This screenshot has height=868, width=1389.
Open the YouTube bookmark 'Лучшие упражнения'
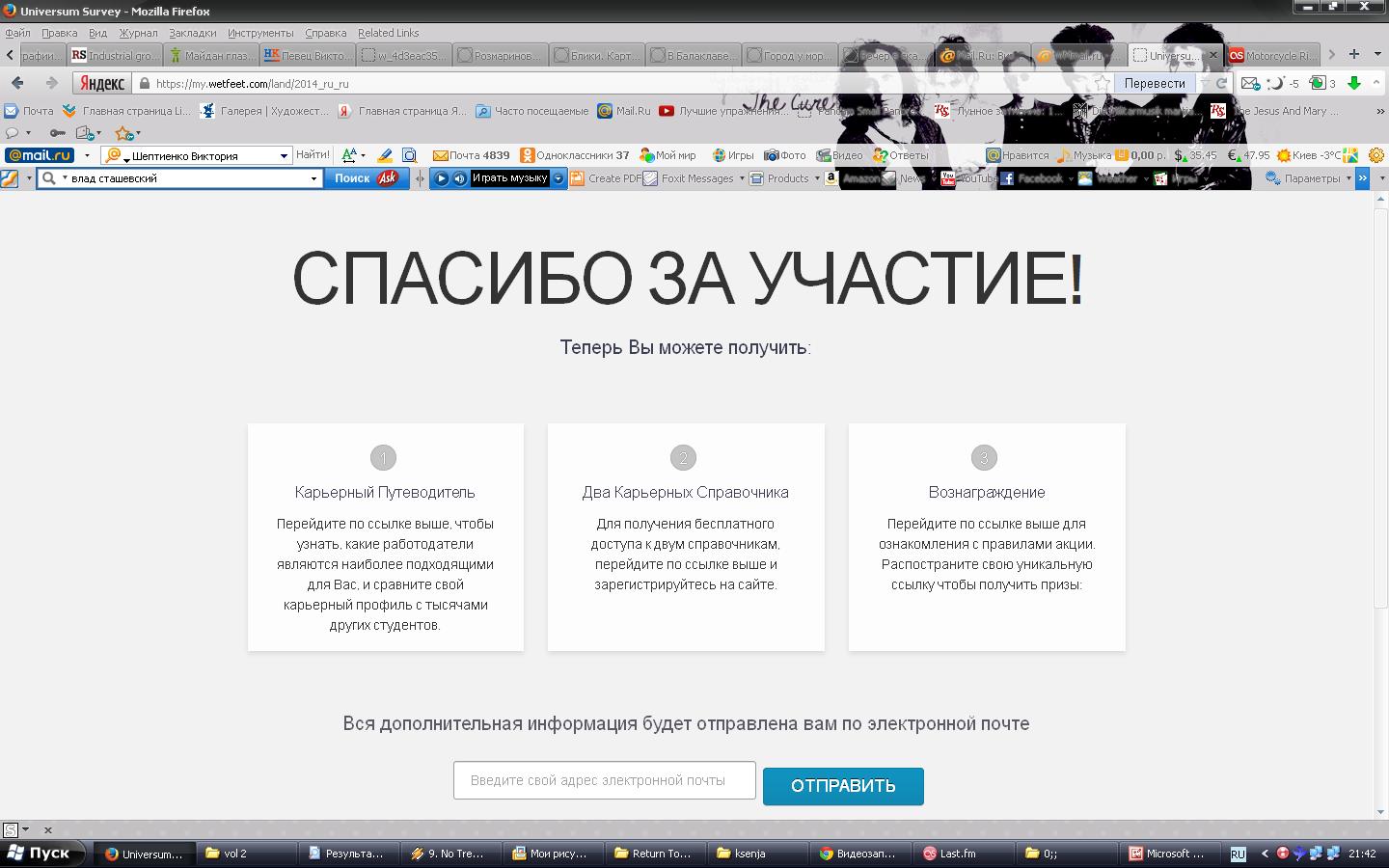tap(724, 111)
